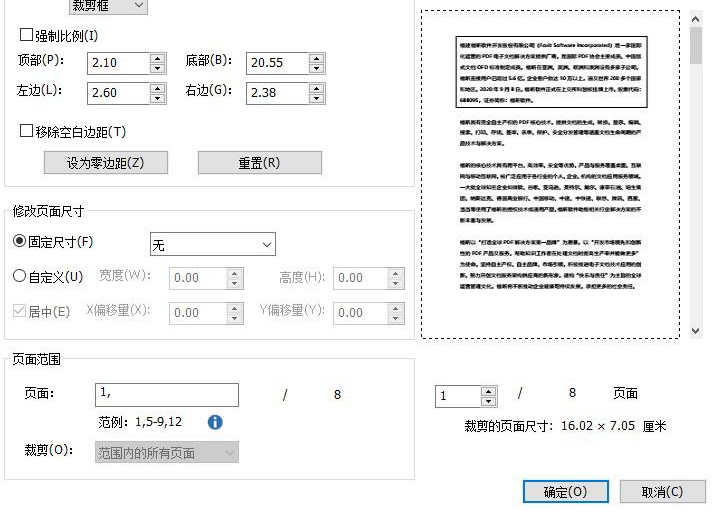Select the 固定尺寸 radio button

tap(20, 242)
